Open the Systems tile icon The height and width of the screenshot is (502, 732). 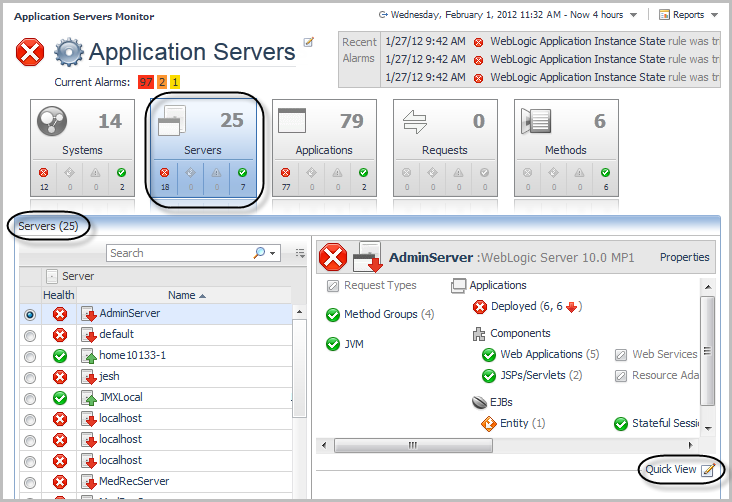click(x=52, y=121)
